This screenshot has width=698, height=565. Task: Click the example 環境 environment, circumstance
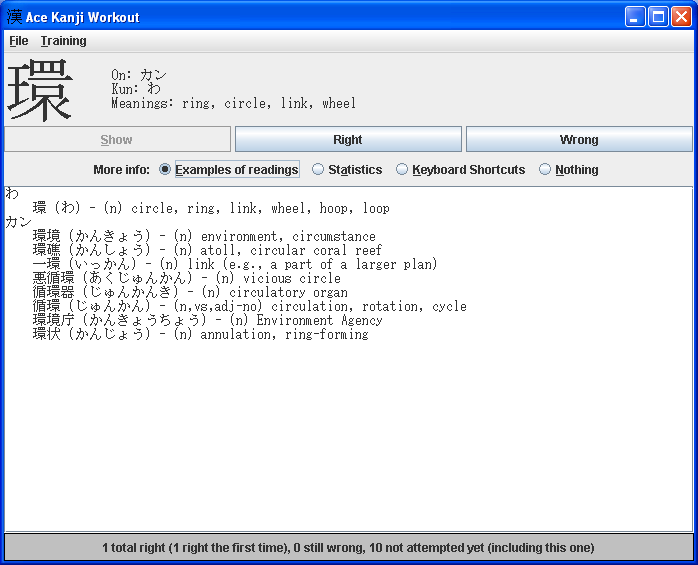point(204,236)
